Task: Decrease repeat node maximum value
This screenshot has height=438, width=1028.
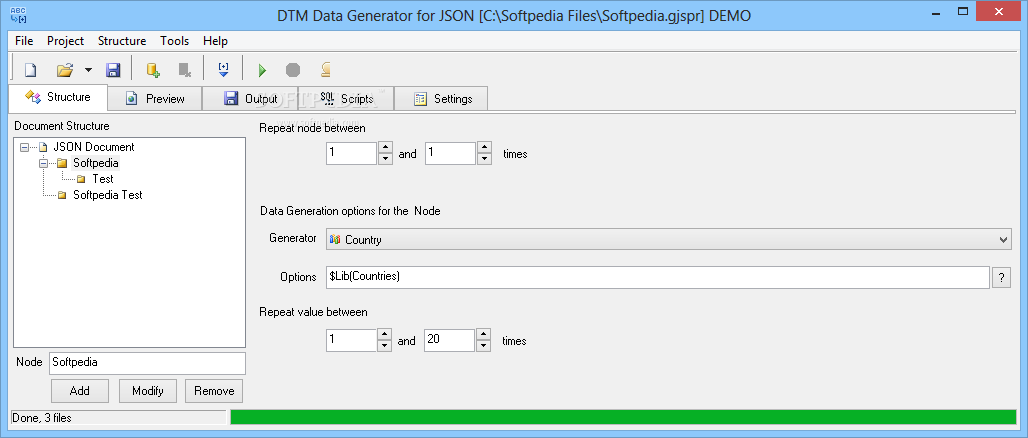Action: [x=484, y=159]
